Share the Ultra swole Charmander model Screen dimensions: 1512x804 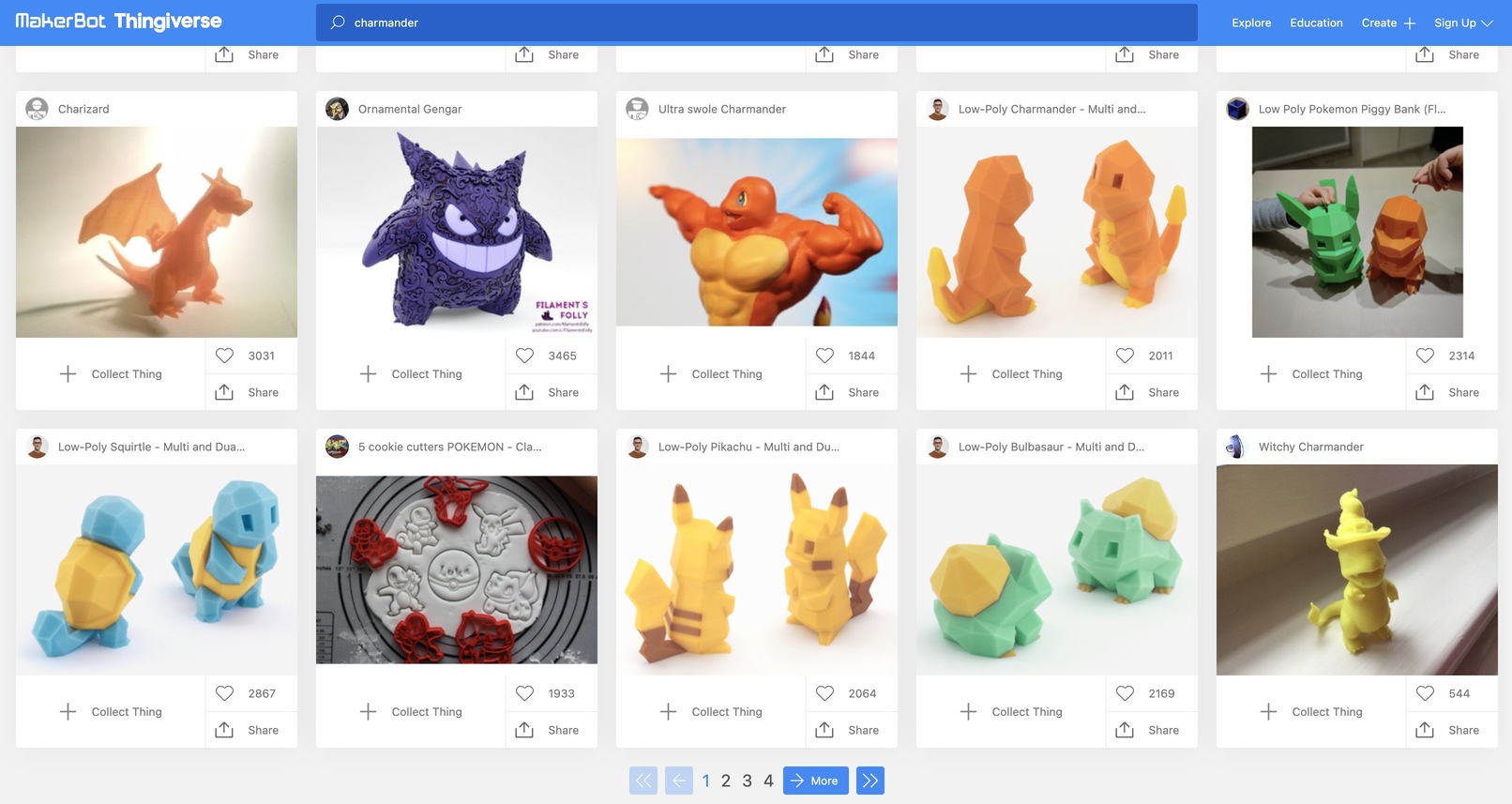tap(852, 392)
